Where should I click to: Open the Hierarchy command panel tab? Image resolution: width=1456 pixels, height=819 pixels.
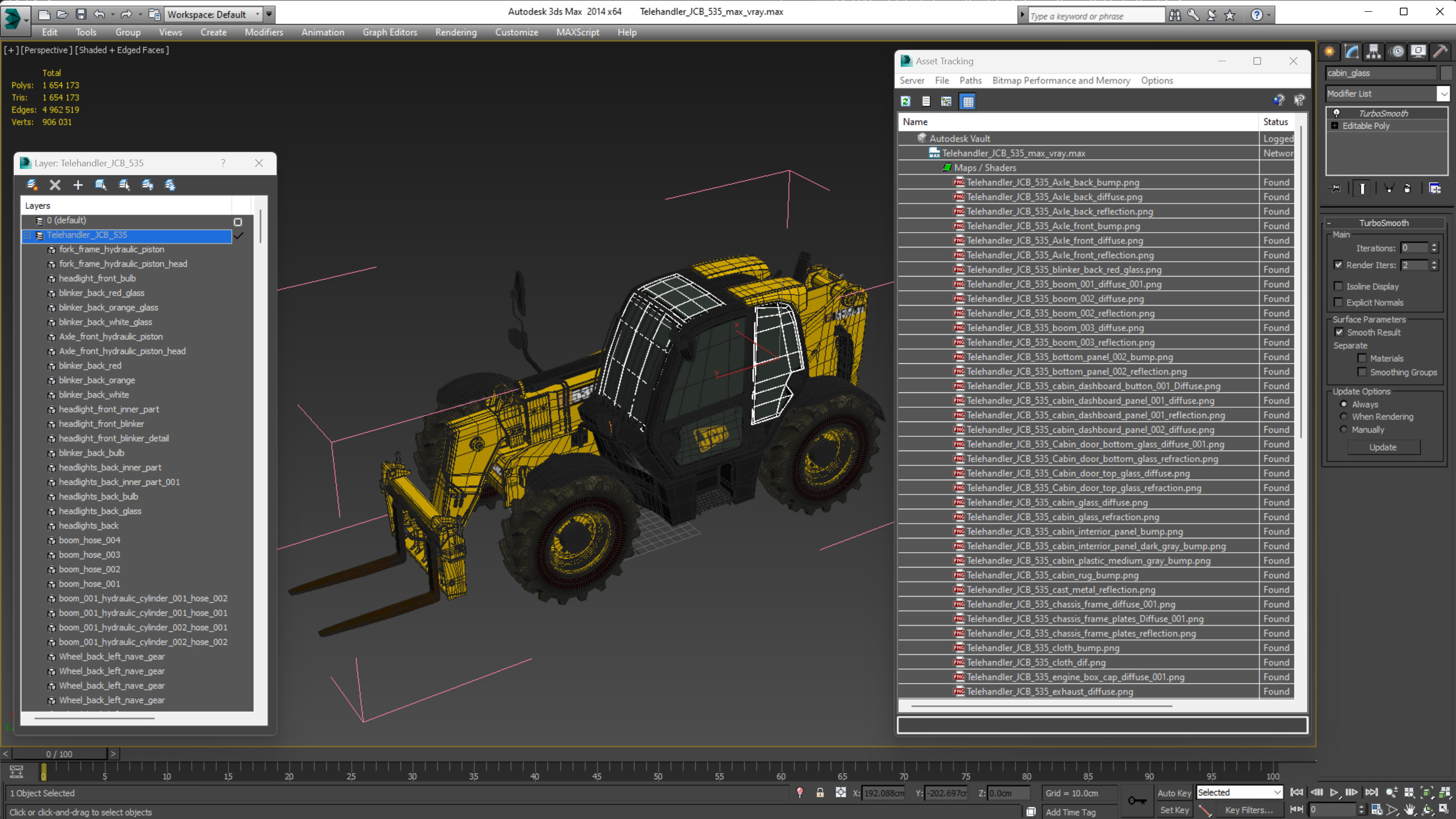1373,52
